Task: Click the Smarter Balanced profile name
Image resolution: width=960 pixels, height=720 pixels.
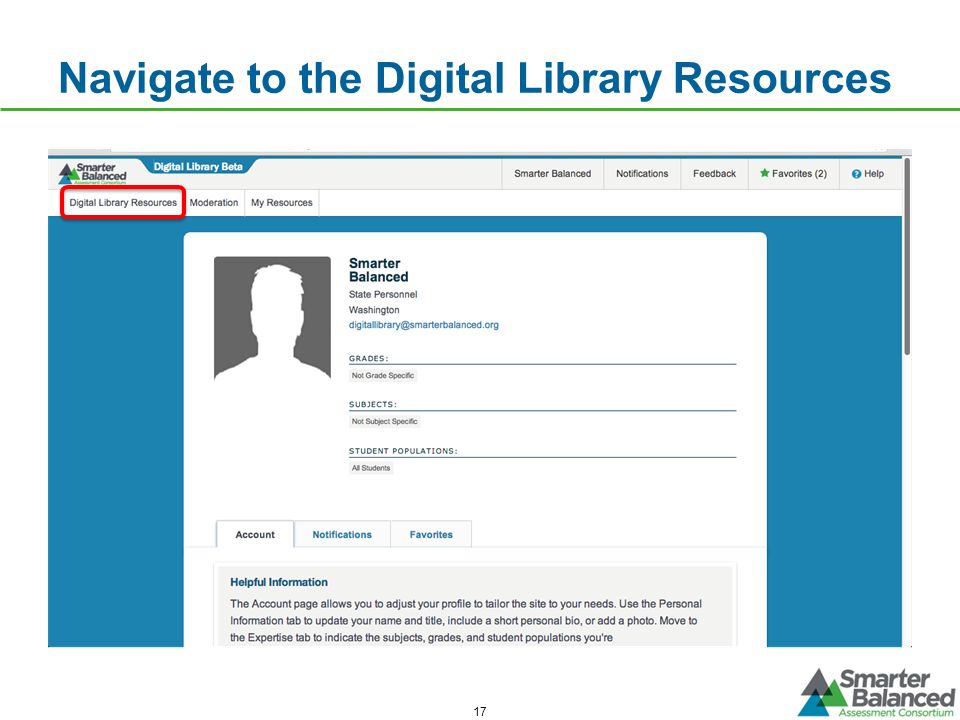Action: 378,270
